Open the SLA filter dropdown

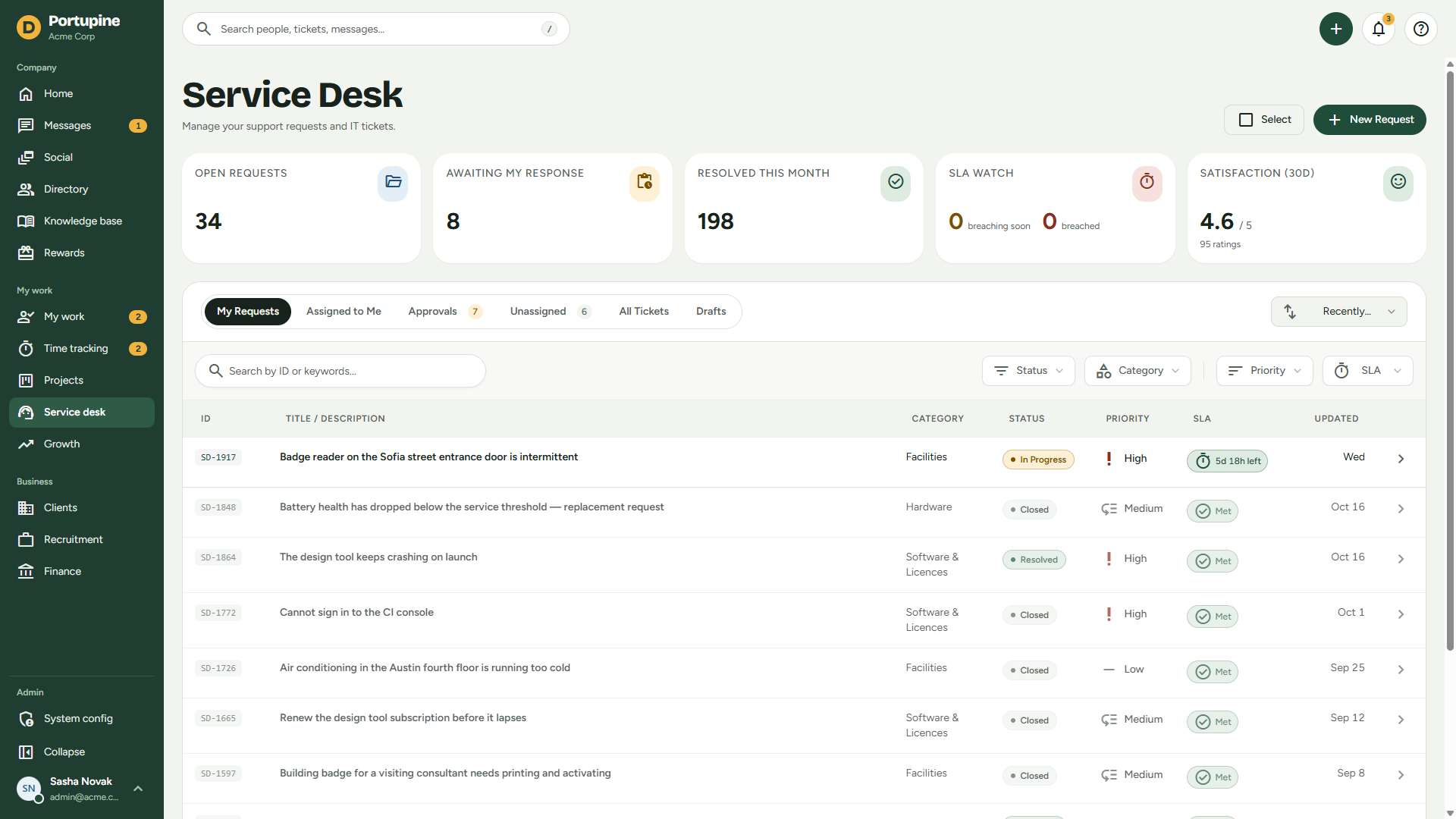click(1367, 371)
